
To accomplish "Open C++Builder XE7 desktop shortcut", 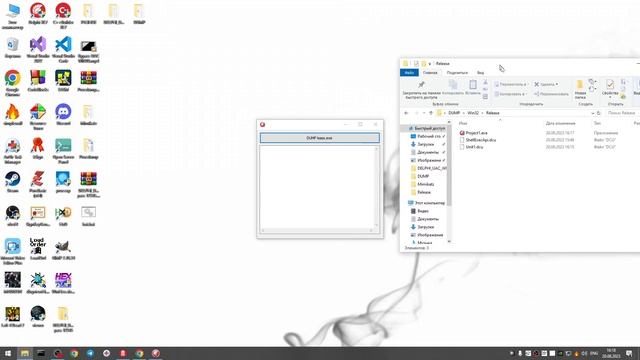I will [63, 15].
